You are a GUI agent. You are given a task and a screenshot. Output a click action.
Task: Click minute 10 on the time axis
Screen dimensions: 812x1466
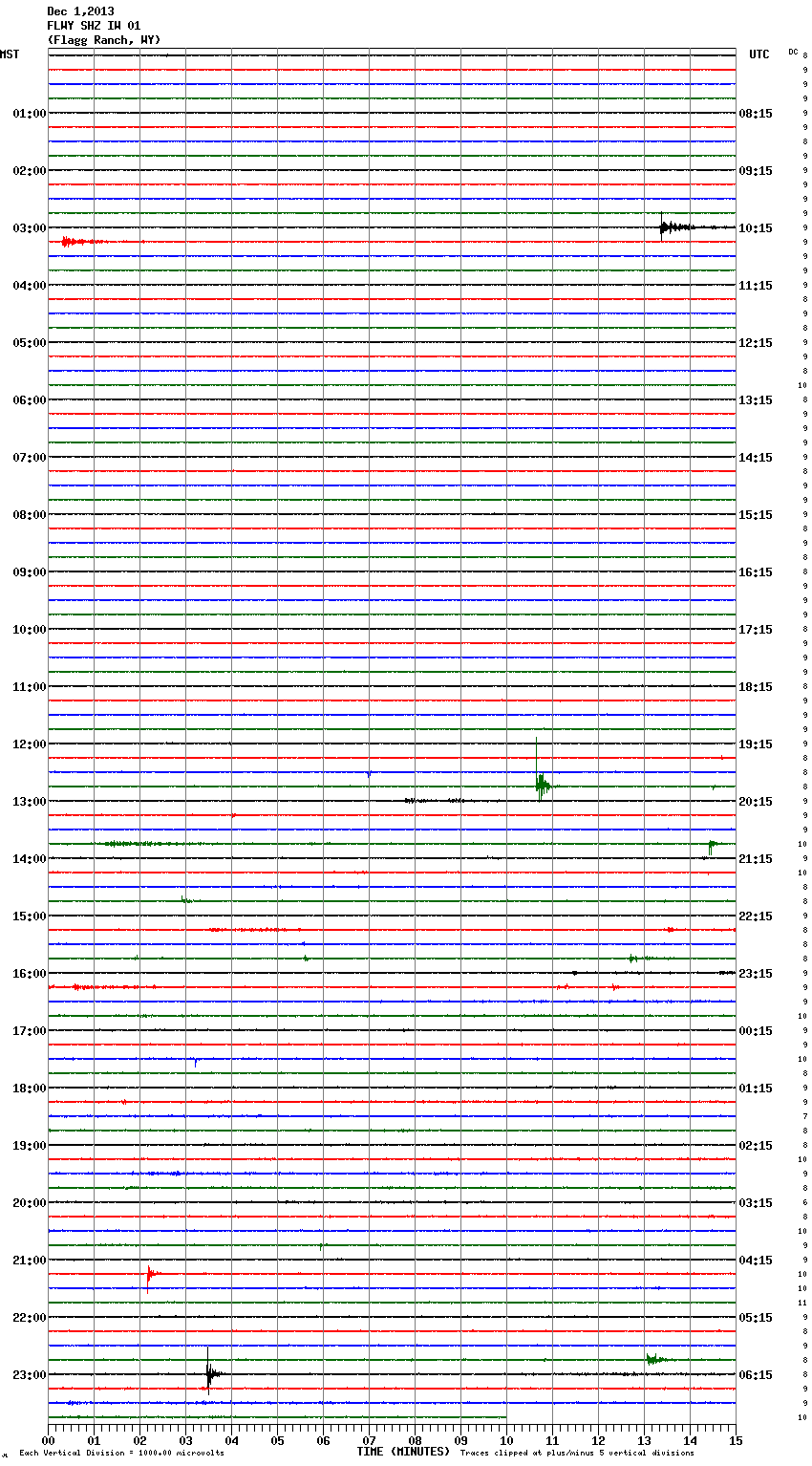(506, 1440)
